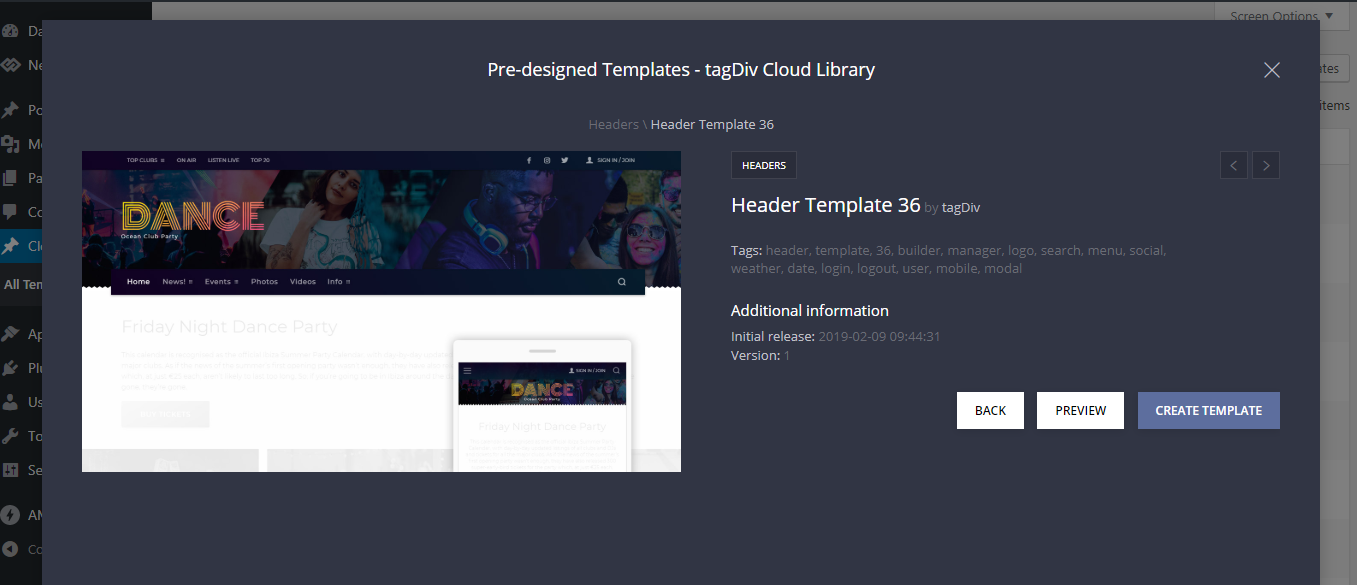Click 'Header Template 36' in the breadcrumb
The height and width of the screenshot is (585, 1357).
pos(712,124)
